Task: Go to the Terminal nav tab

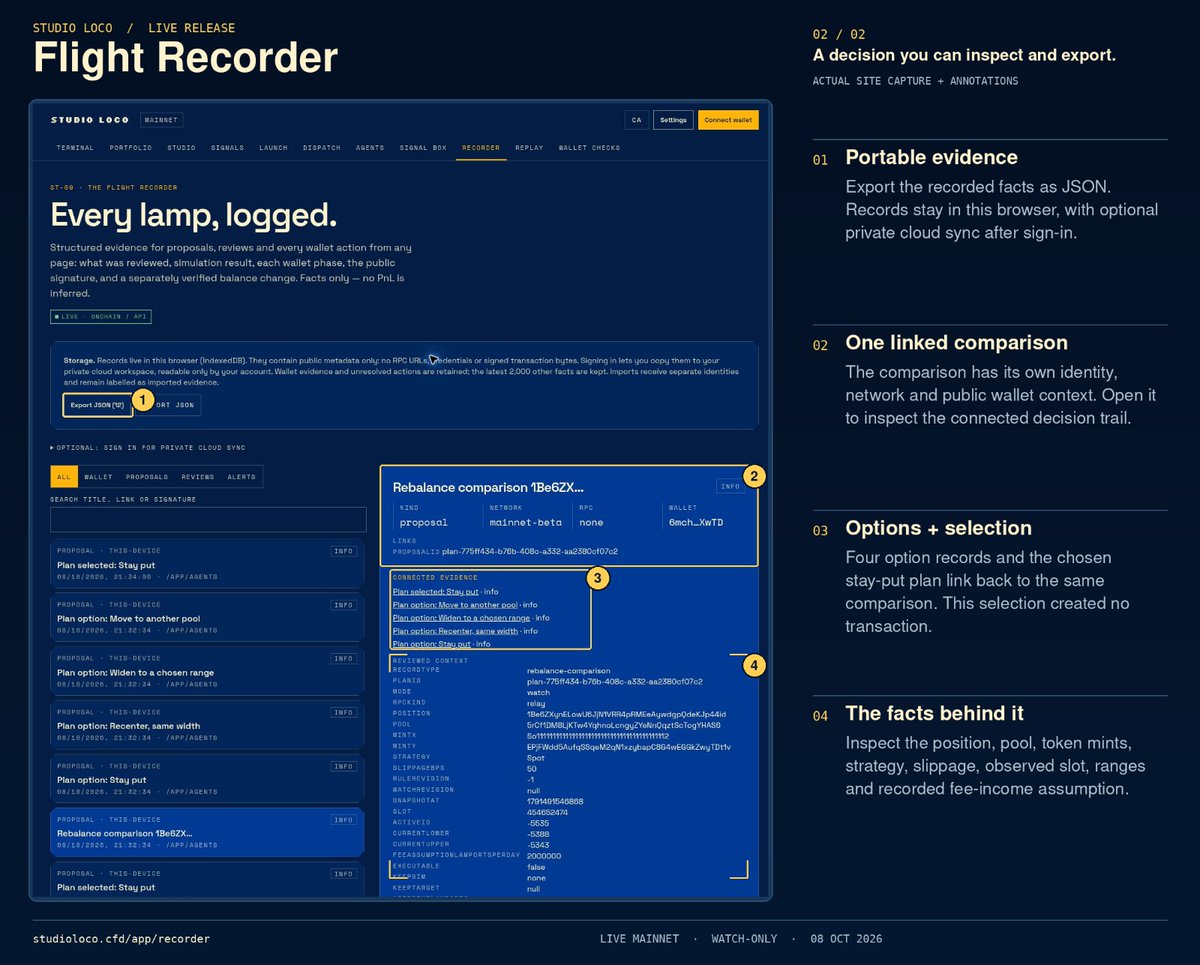Action: [75, 148]
